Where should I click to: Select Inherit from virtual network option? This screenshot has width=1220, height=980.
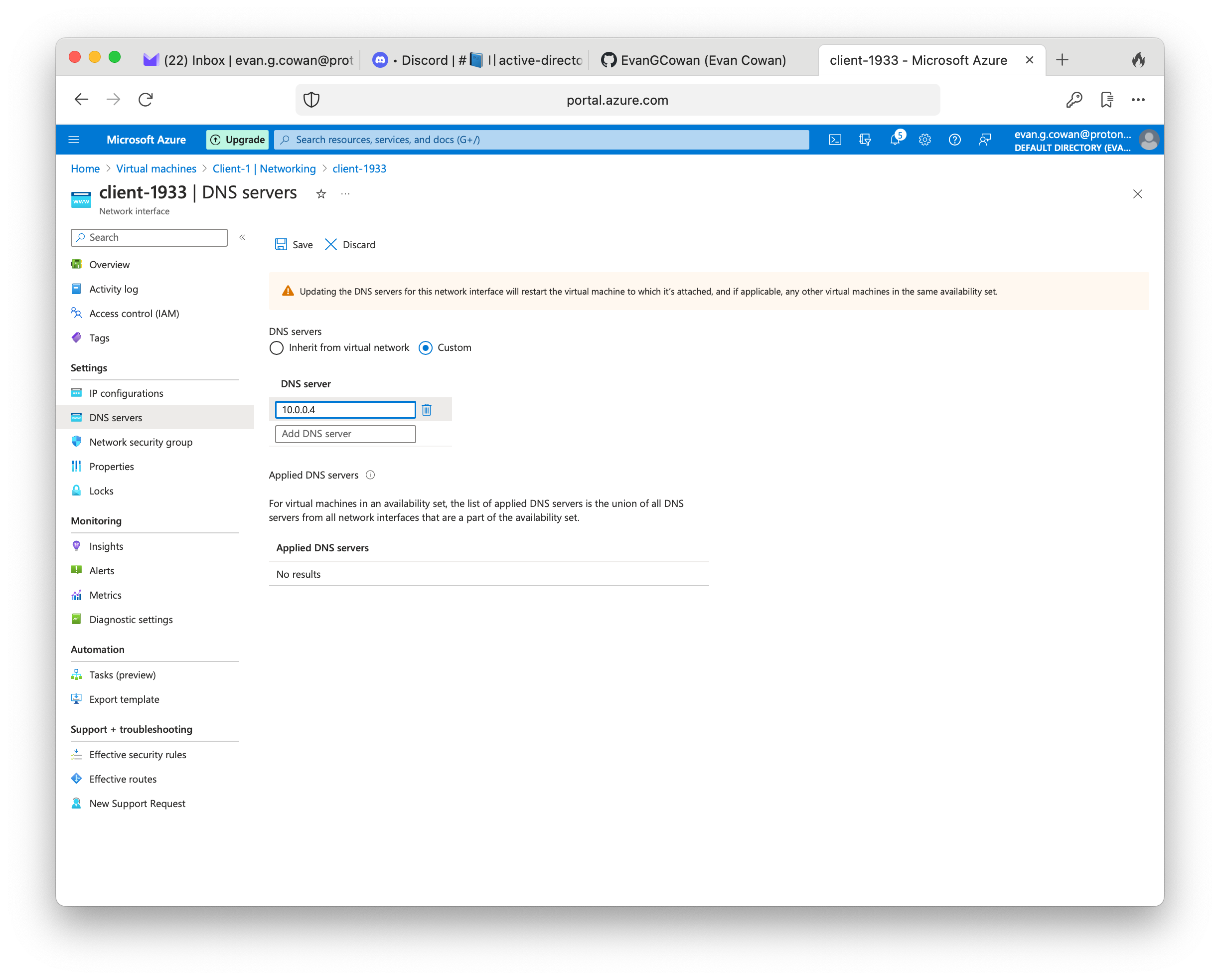pyautogui.click(x=276, y=347)
